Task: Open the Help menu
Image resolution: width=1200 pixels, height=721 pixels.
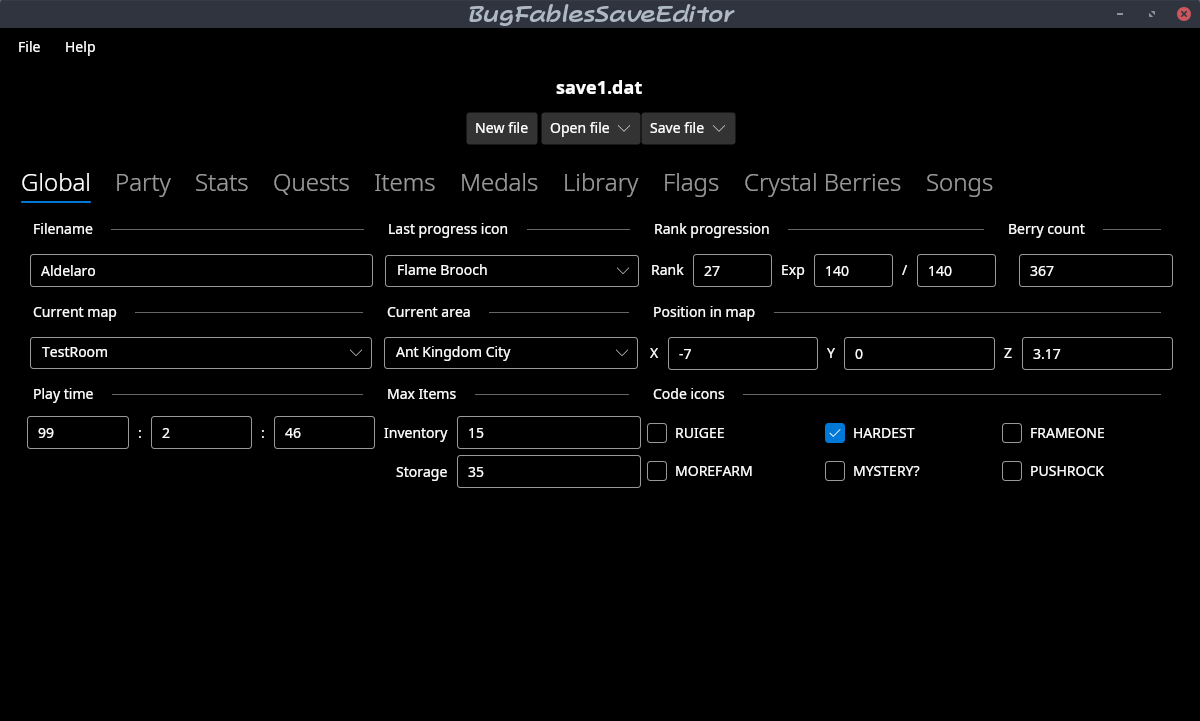Action: (x=80, y=47)
